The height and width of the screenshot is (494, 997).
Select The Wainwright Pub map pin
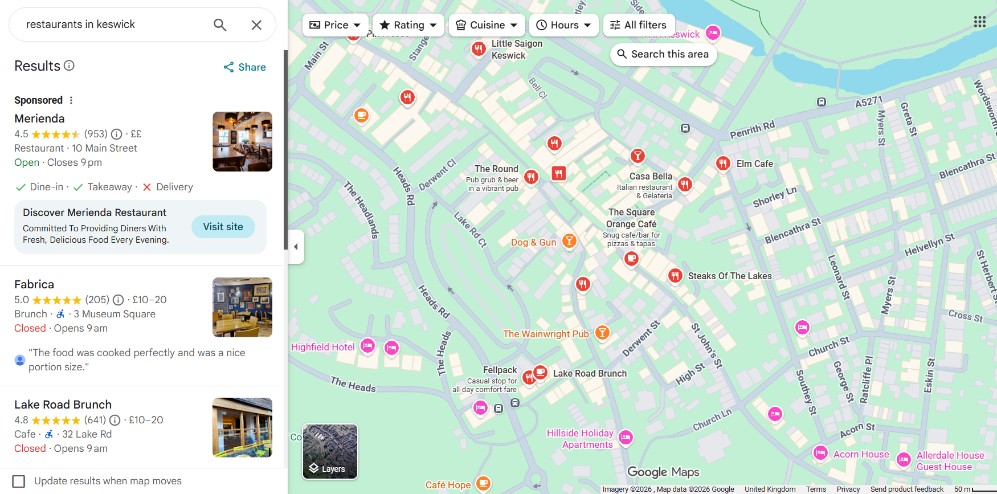click(x=602, y=332)
